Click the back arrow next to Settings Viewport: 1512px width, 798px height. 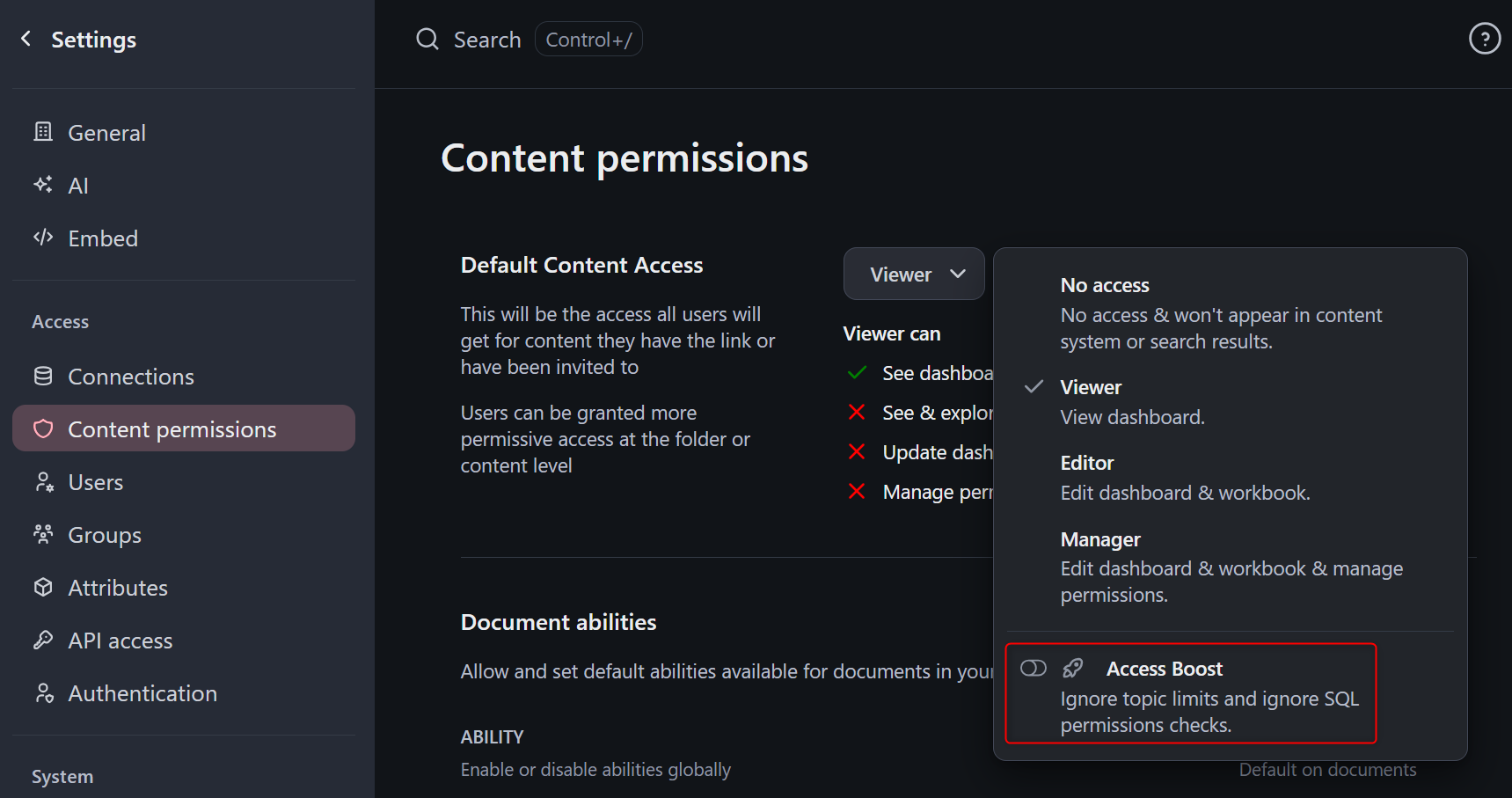tap(26, 39)
